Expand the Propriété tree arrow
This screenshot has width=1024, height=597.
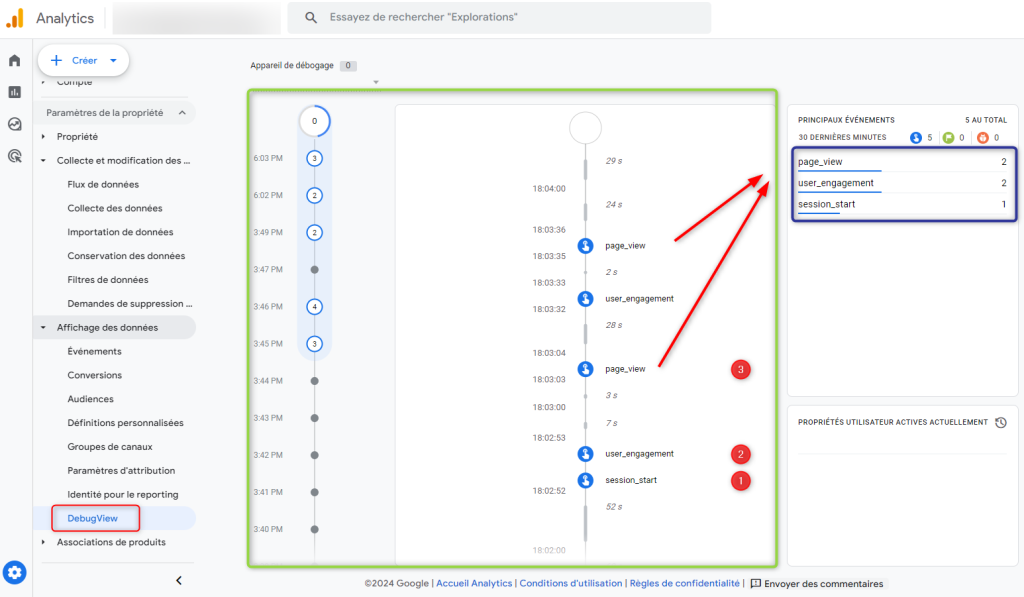43,137
